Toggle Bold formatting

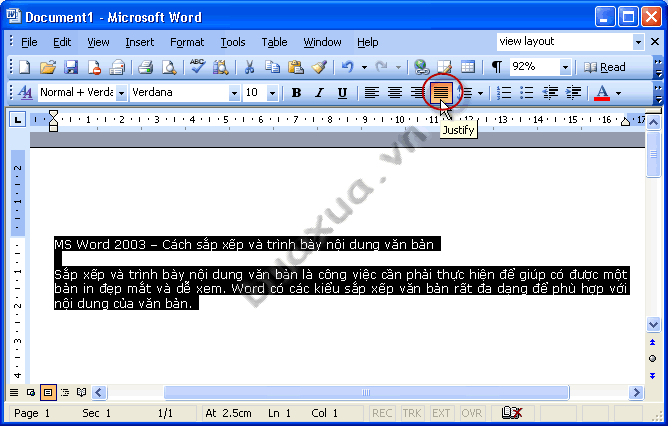296,92
